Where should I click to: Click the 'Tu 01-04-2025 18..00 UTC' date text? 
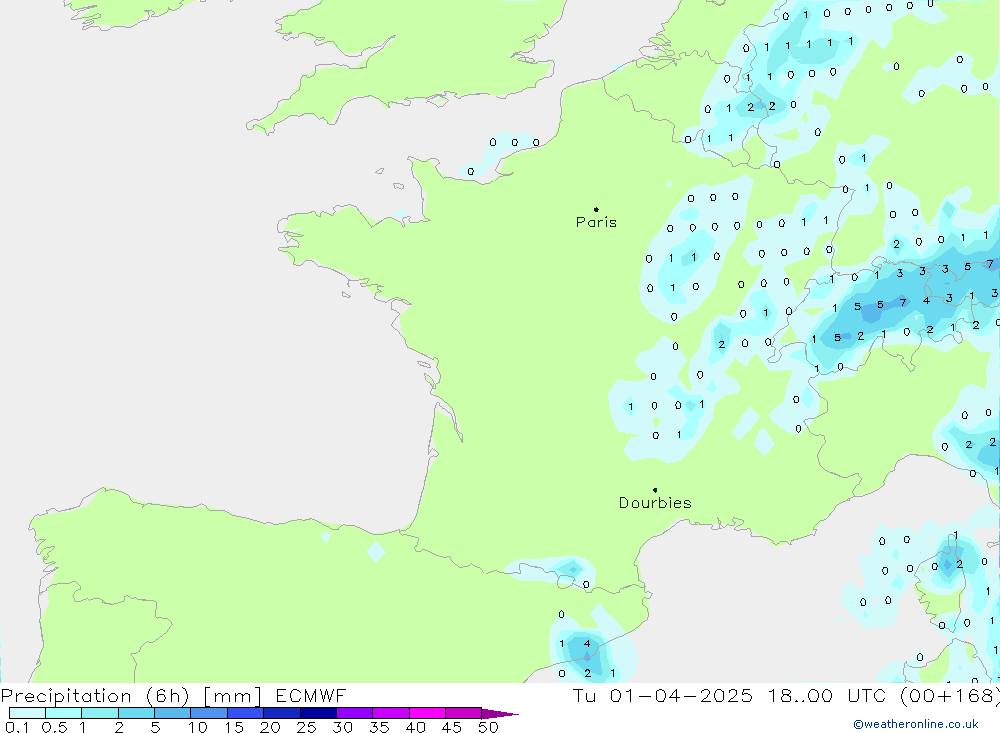tap(729, 695)
